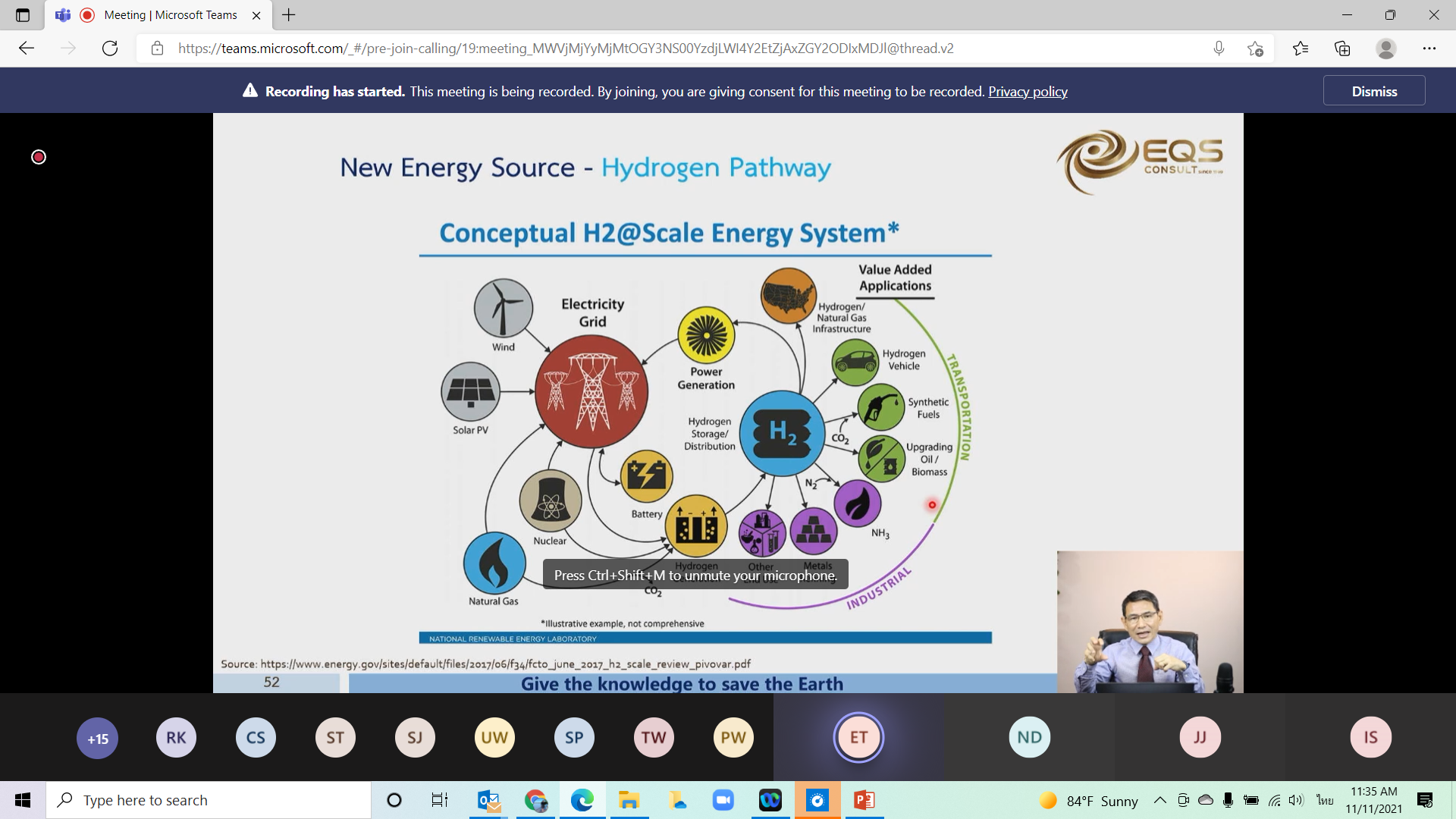The width and height of the screenshot is (1456, 819).
Task: Open the tab actions menu icon
Action: click(23, 15)
